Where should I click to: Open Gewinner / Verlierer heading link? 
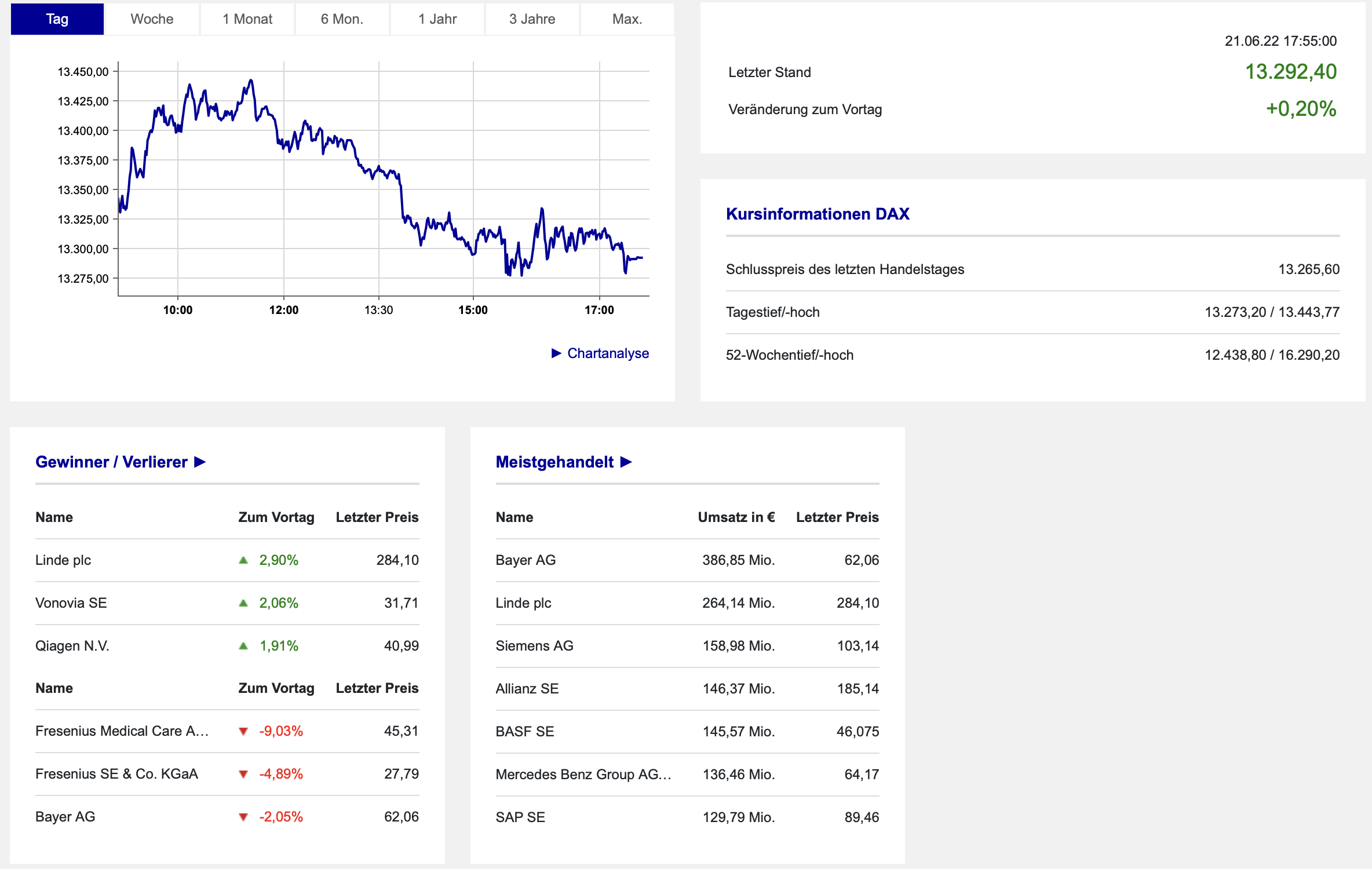point(111,462)
